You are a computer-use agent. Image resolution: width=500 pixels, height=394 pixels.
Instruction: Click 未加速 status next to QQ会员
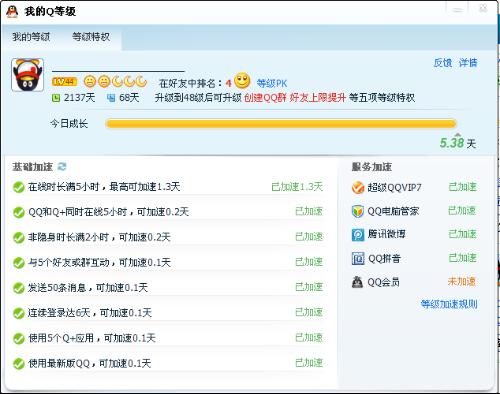click(462, 282)
